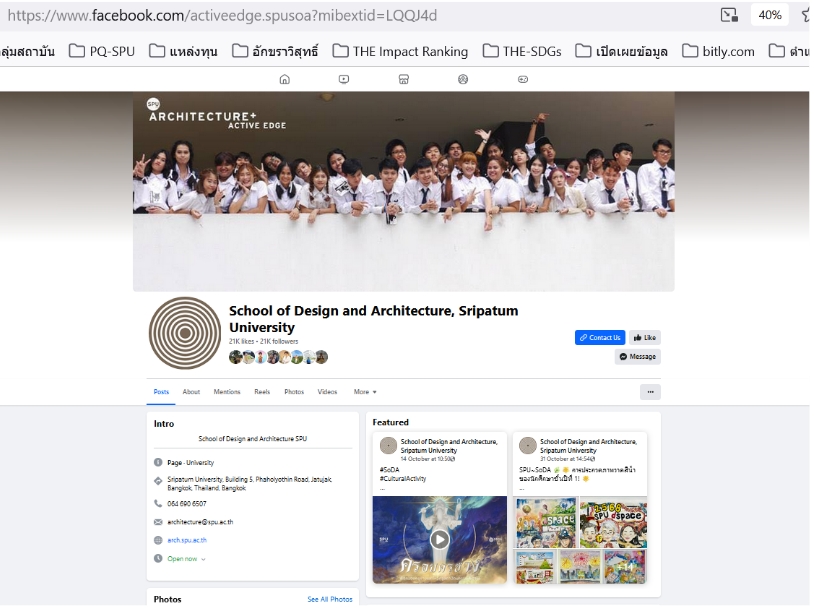The height and width of the screenshot is (611, 814).
Task: Reset the 40% zoom level indicator
Action: (770, 15)
